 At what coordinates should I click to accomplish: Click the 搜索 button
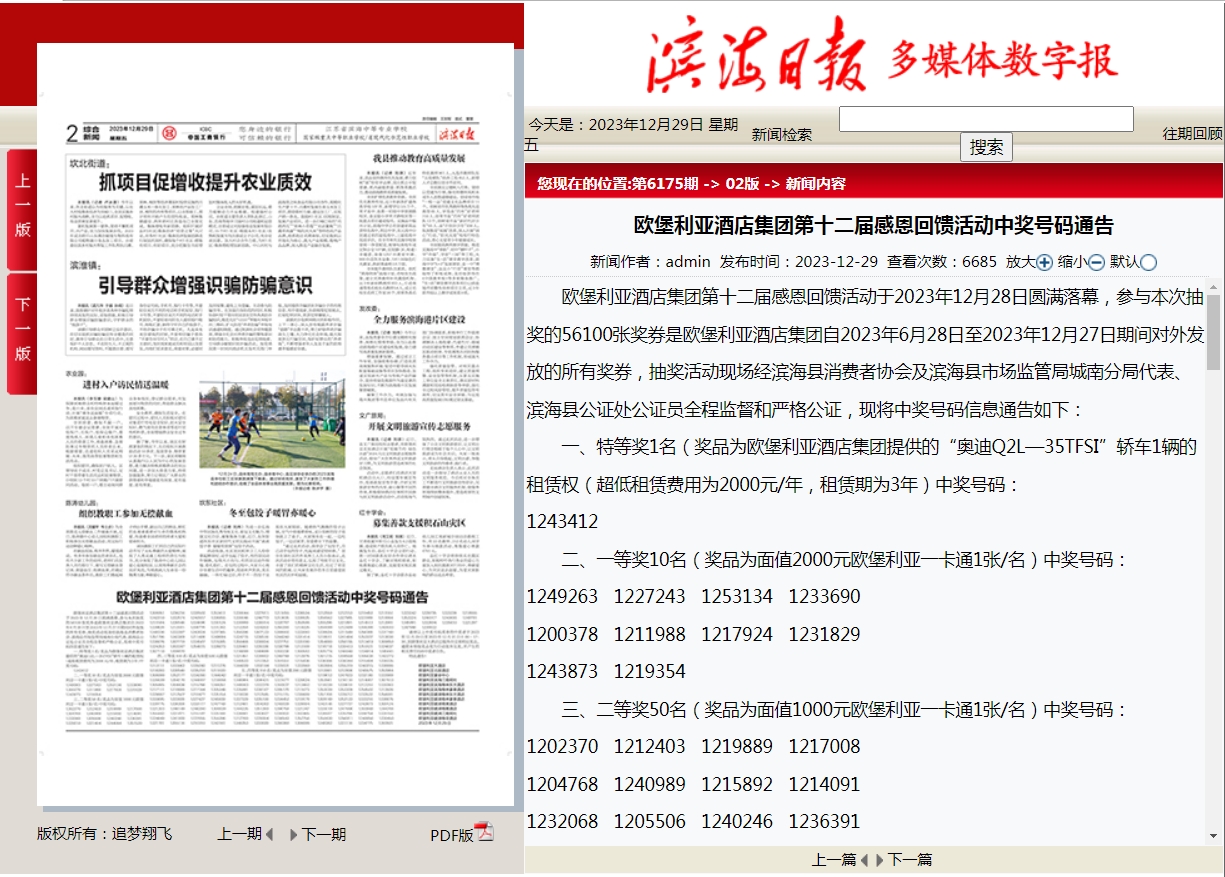(986, 147)
